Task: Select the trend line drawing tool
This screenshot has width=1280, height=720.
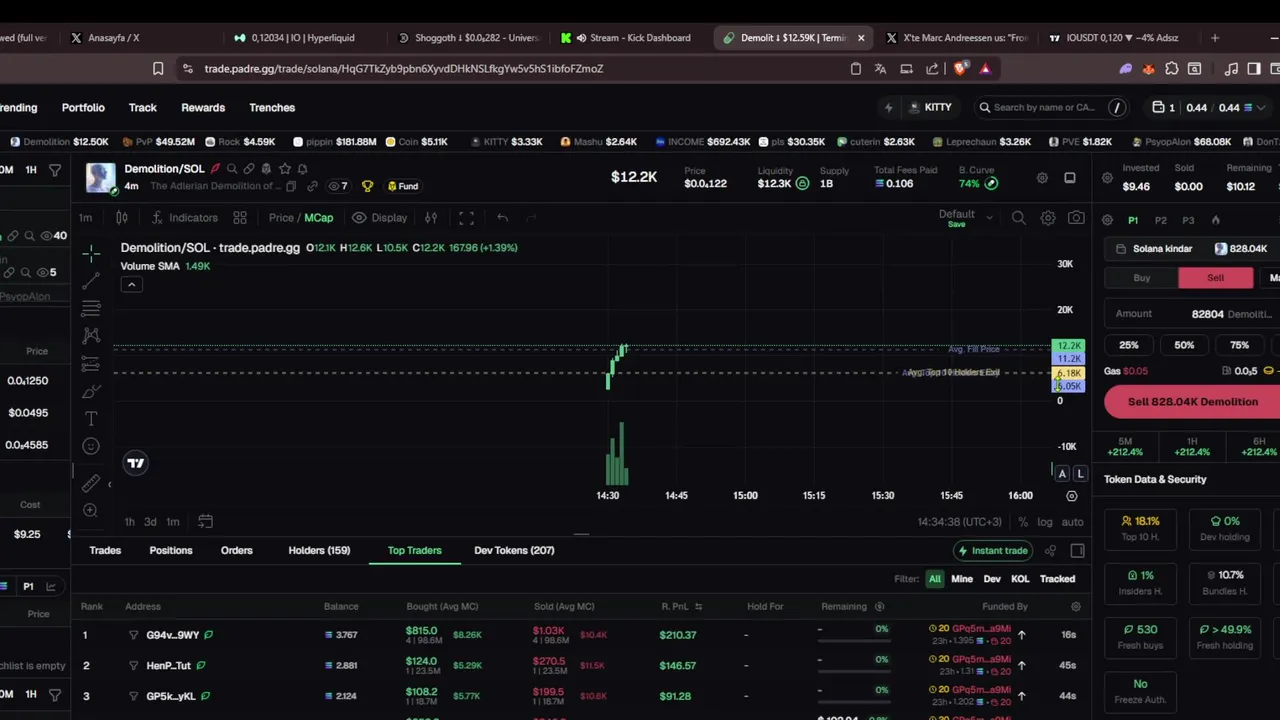Action: (x=91, y=281)
